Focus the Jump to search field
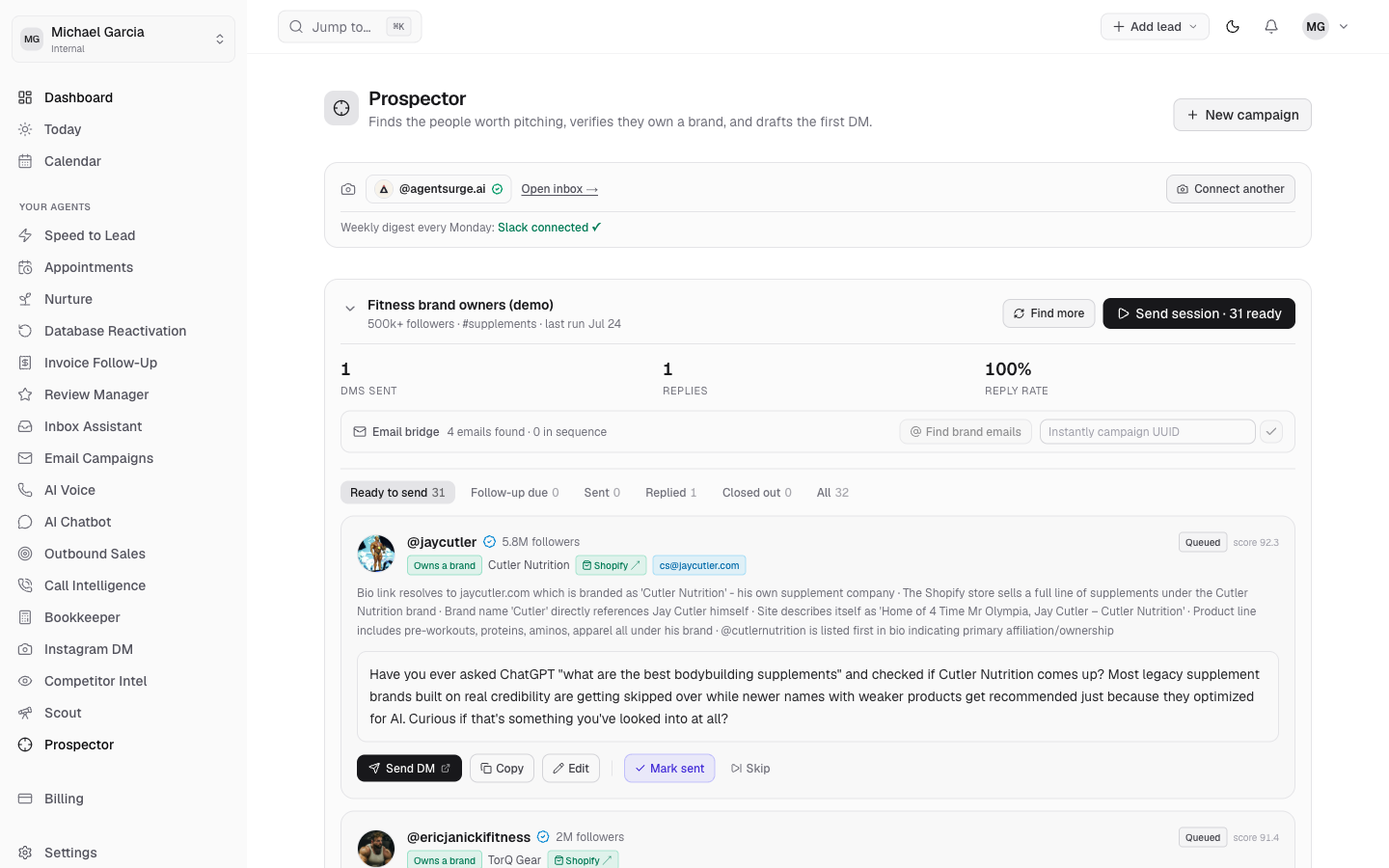 [349, 27]
